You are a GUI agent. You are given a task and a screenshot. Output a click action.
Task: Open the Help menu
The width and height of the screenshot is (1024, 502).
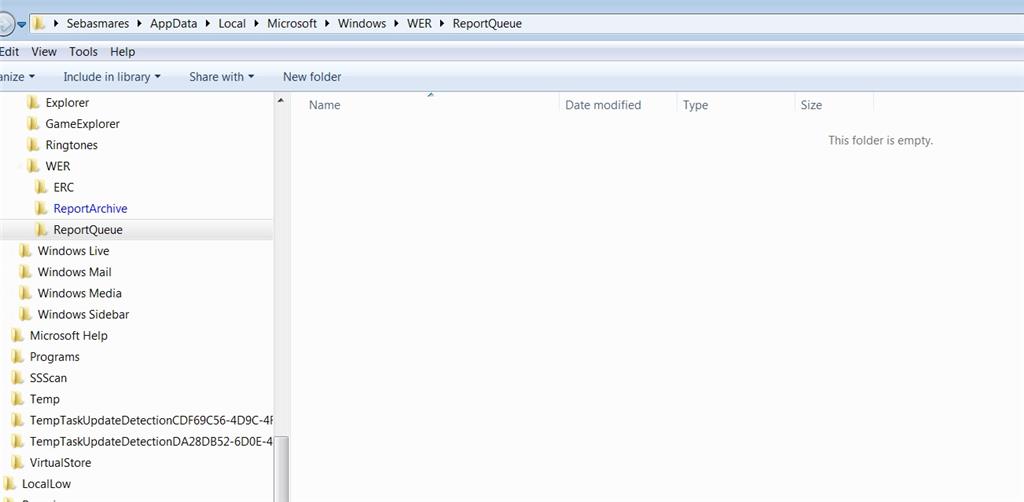122,52
